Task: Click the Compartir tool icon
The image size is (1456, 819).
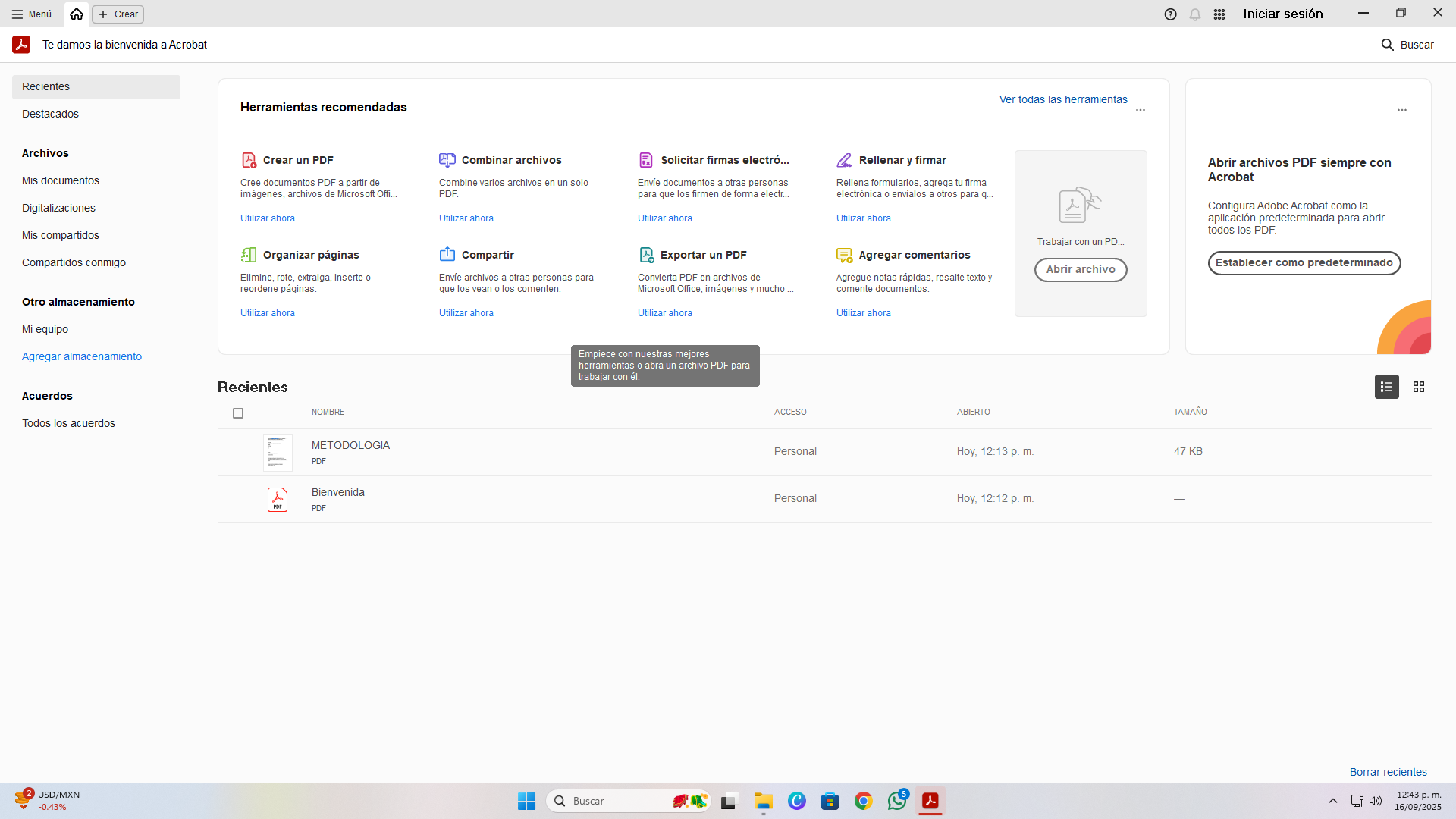Action: pos(447,255)
